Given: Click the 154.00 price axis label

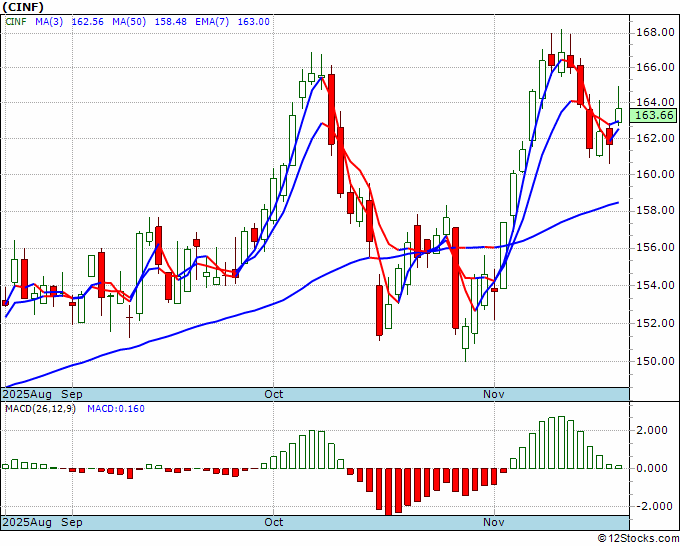Looking at the screenshot, I should (655, 285).
